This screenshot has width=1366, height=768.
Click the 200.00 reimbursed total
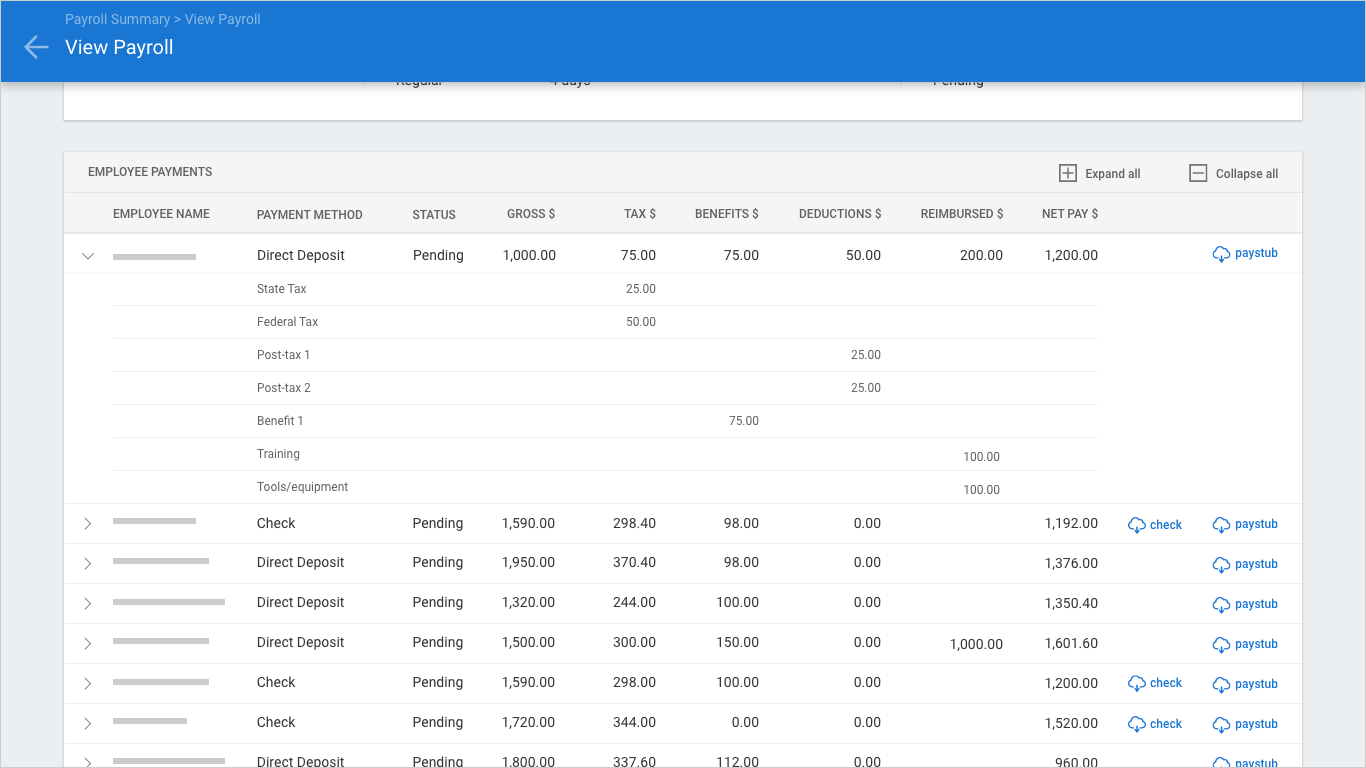click(981, 256)
